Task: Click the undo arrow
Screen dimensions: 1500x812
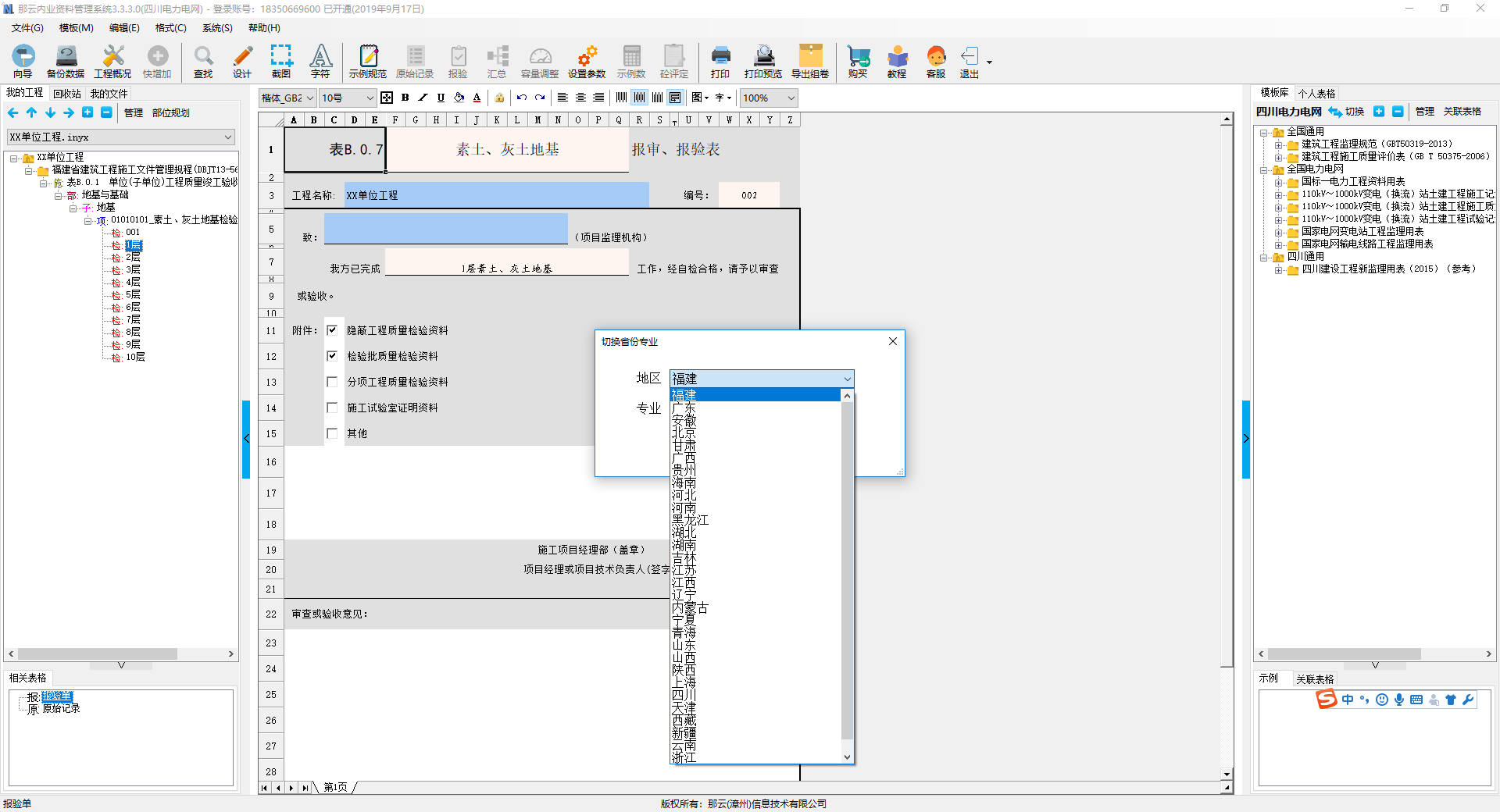Action: 521,98
